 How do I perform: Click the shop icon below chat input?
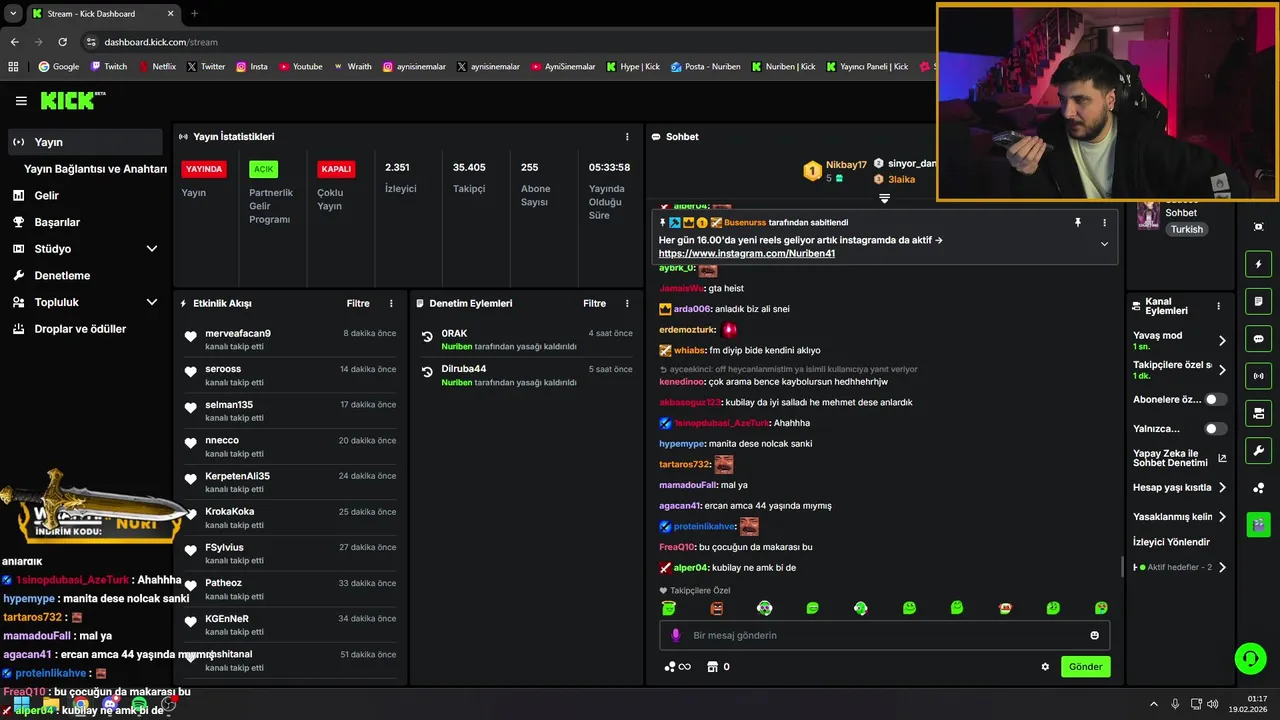[x=712, y=667]
